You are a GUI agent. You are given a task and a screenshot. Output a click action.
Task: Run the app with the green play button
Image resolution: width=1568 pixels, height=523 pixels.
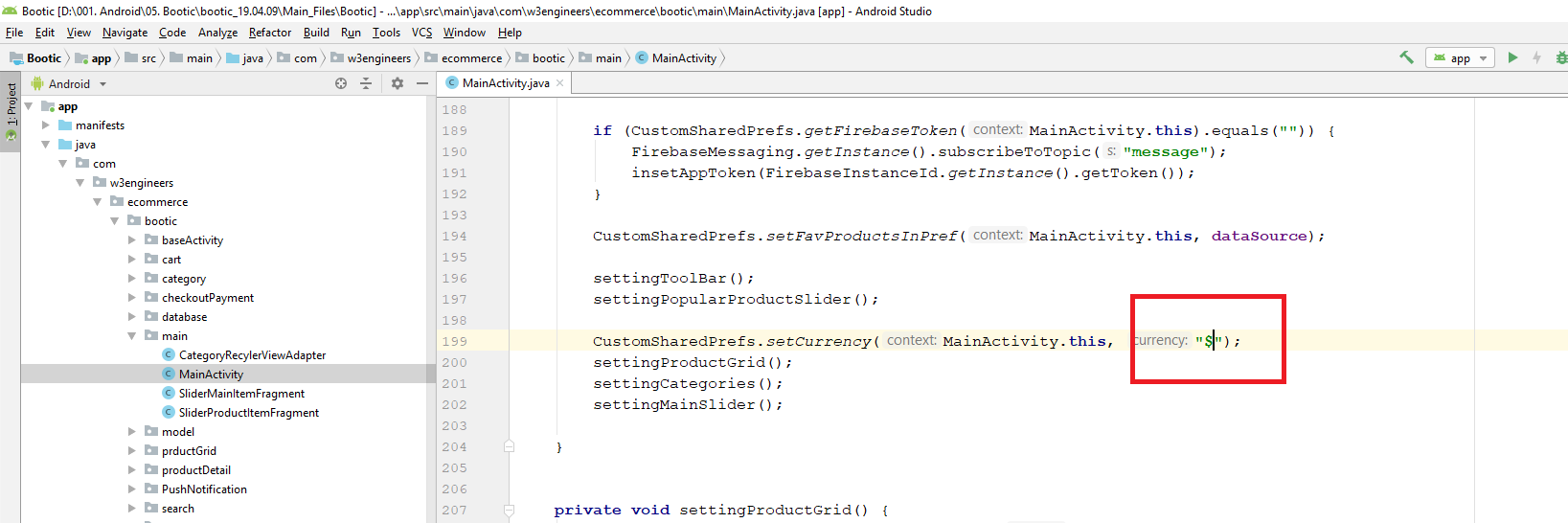(x=1512, y=57)
